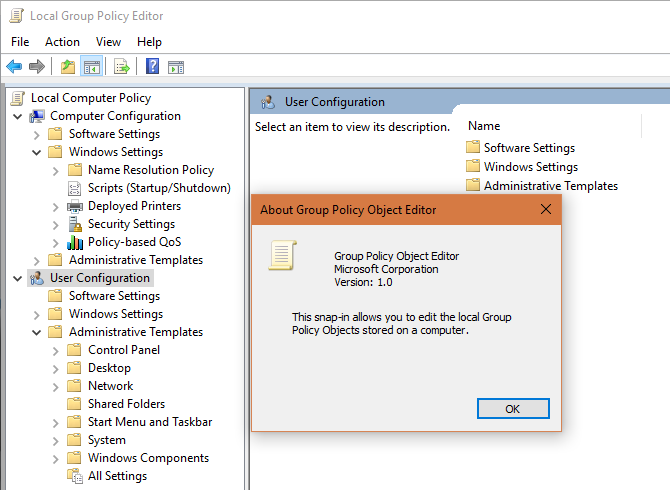Close the About Group Policy Object Editor dialog
Screen dimensions: 670x490
coord(546,210)
